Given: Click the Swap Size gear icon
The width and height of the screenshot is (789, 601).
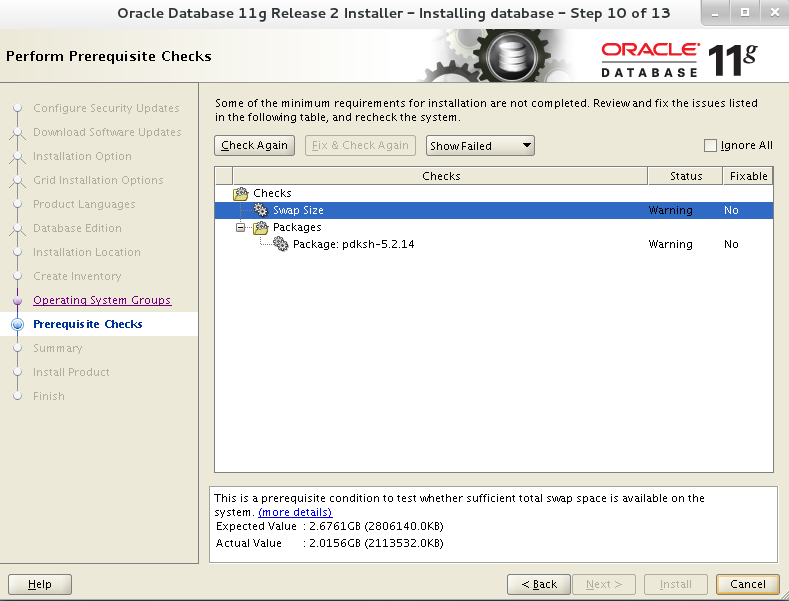Looking at the screenshot, I should [x=260, y=210].
